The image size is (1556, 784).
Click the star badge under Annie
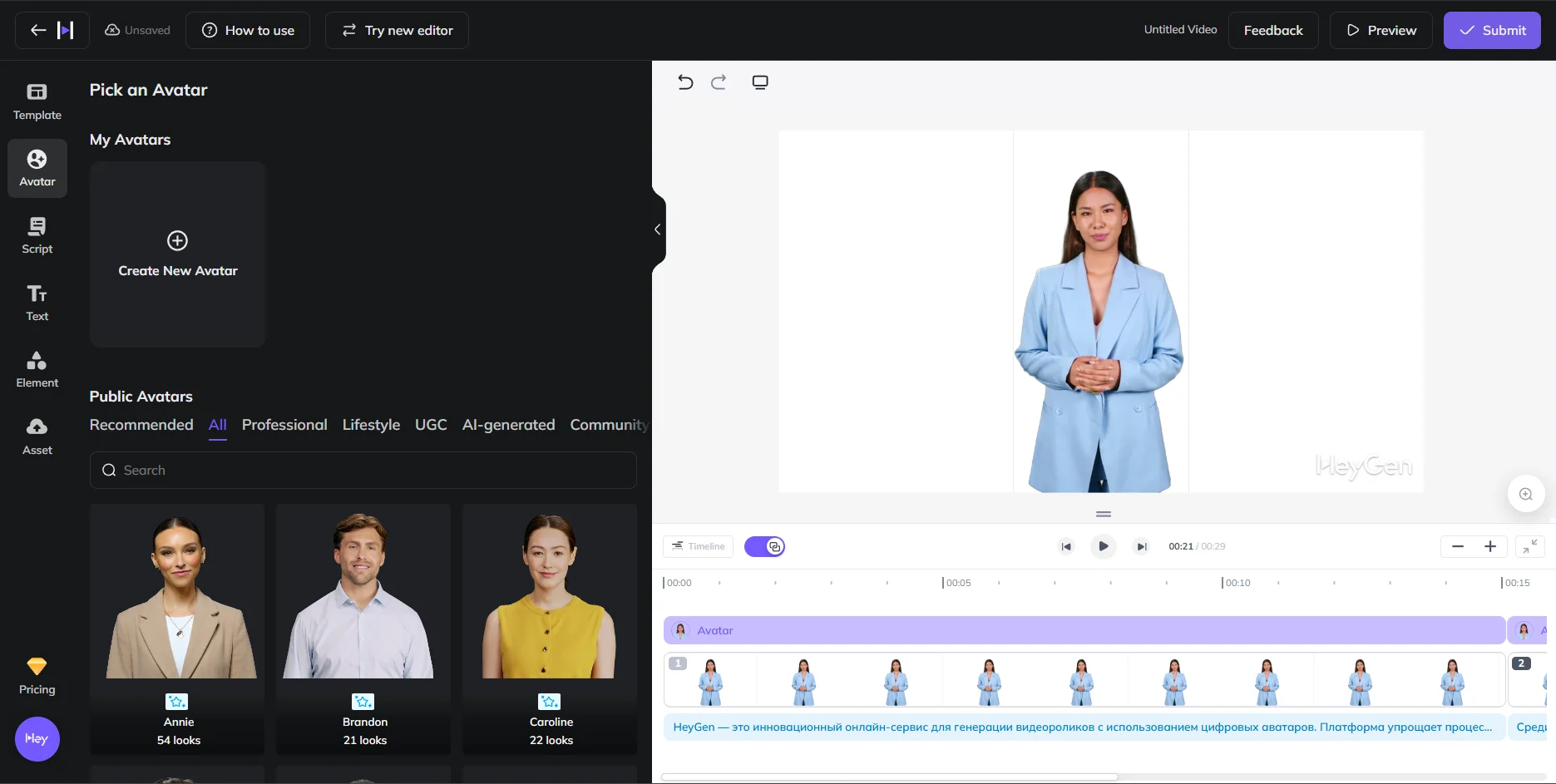[177, 702]
